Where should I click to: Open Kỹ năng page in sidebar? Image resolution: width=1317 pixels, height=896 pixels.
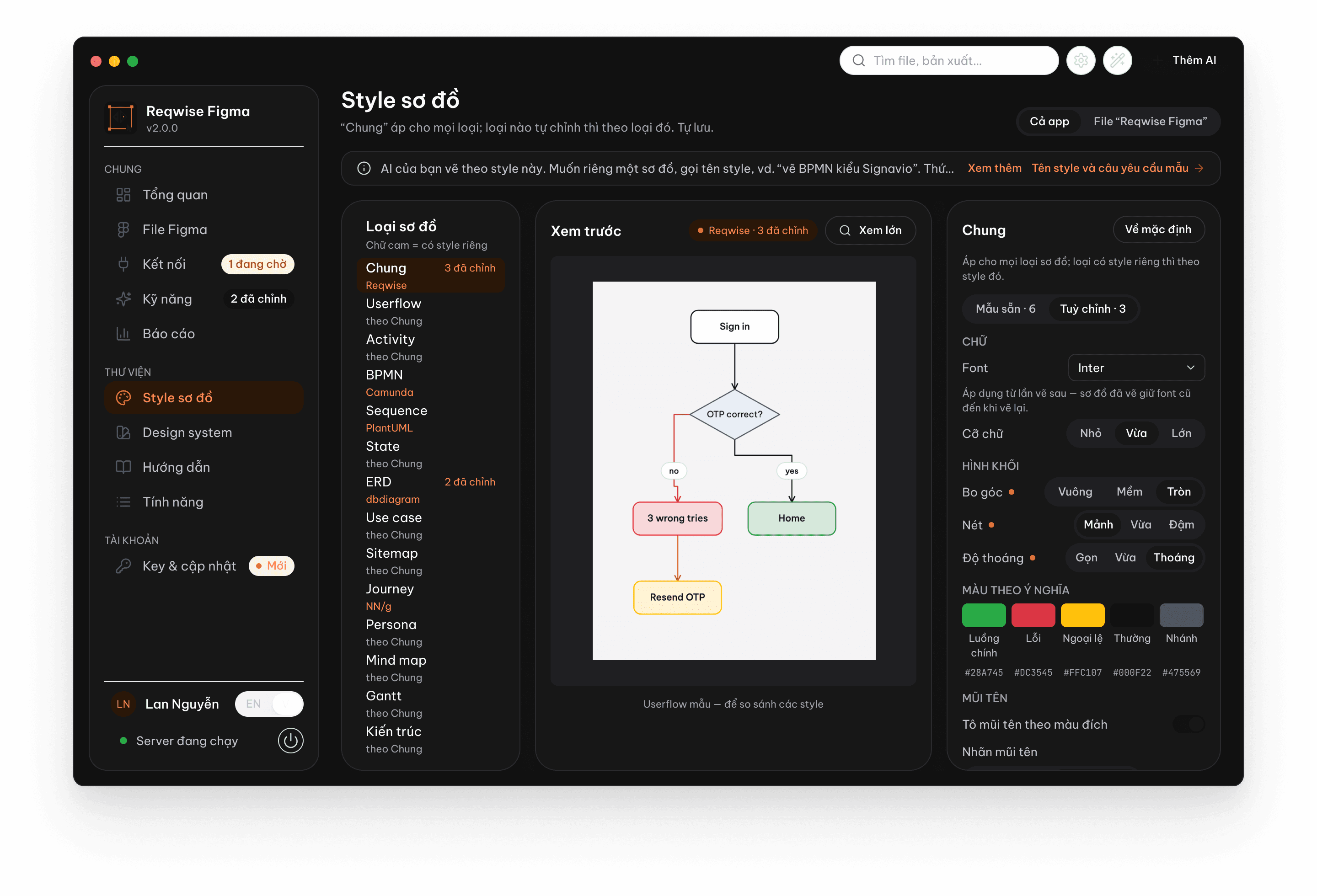point(204,299)
